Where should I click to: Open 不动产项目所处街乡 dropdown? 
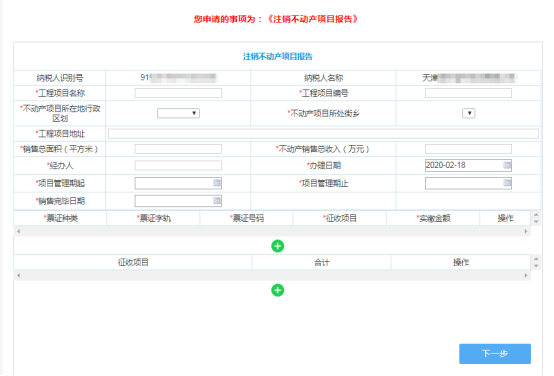[468, 113]
